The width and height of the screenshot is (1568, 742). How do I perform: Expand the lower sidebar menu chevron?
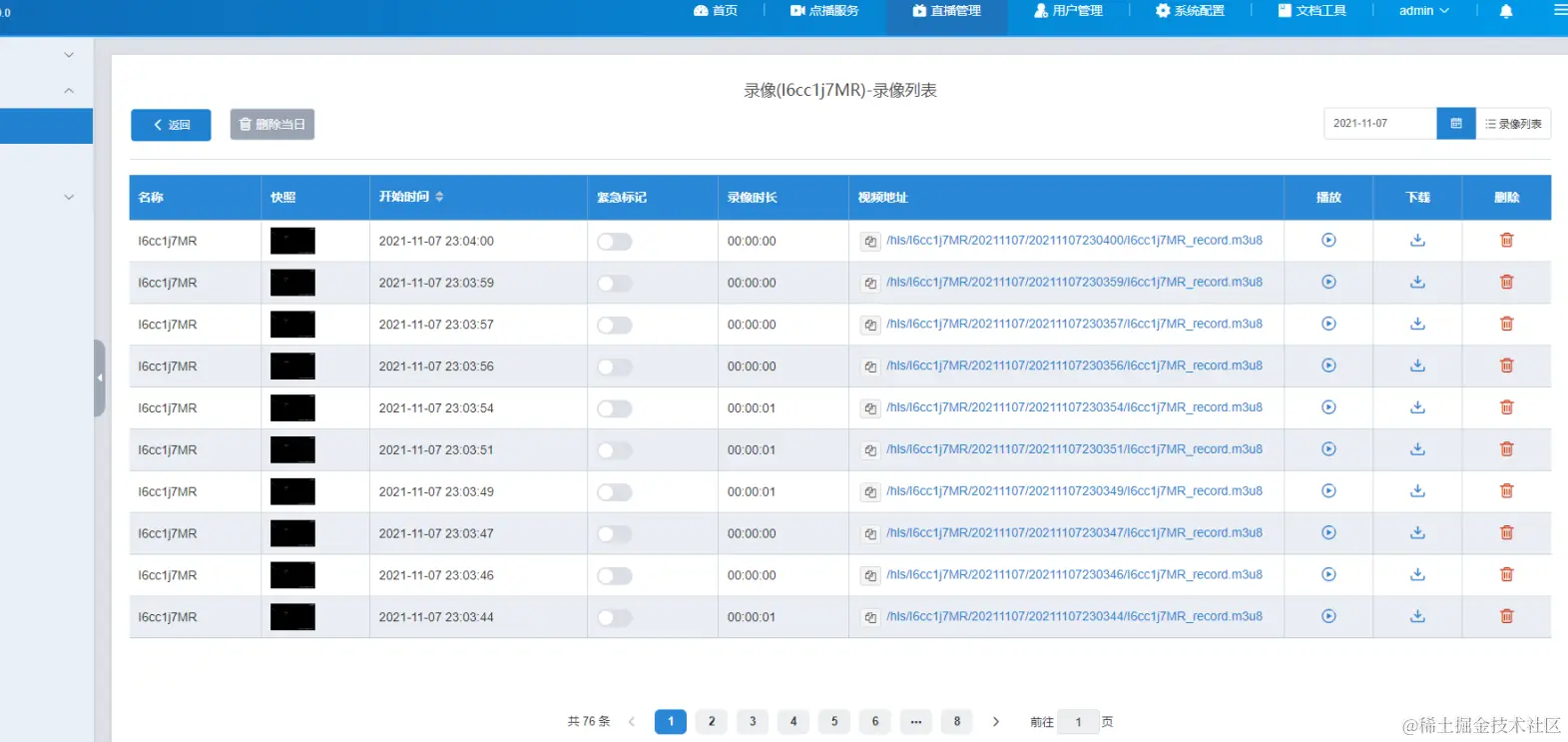(69, 198)
